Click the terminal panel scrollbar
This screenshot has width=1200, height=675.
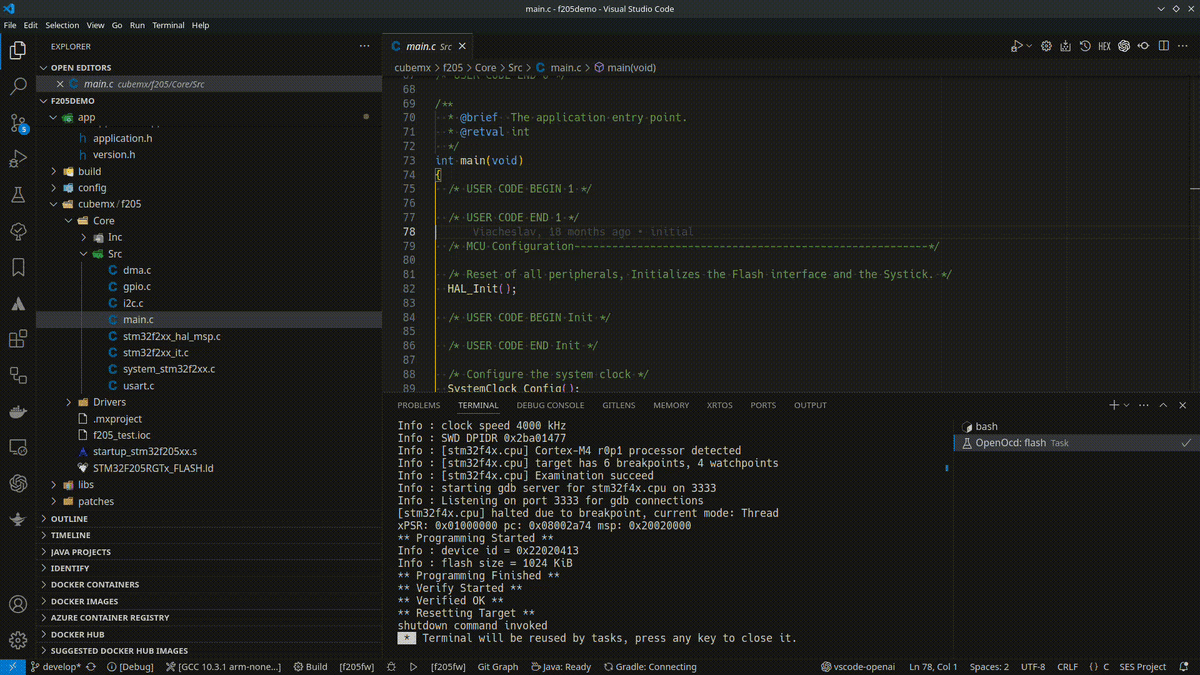(x=946, y=467)
